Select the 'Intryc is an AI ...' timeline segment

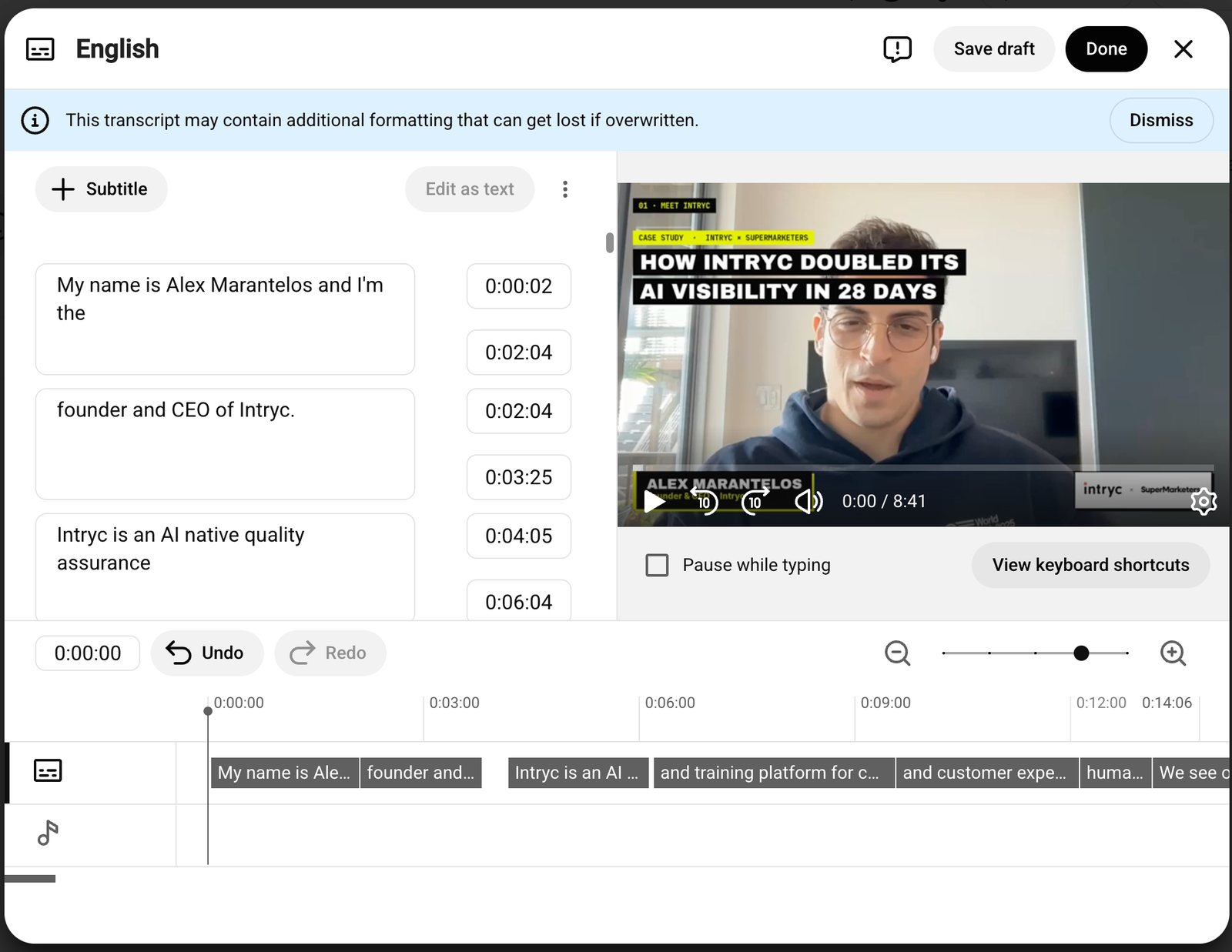[577, 773]
